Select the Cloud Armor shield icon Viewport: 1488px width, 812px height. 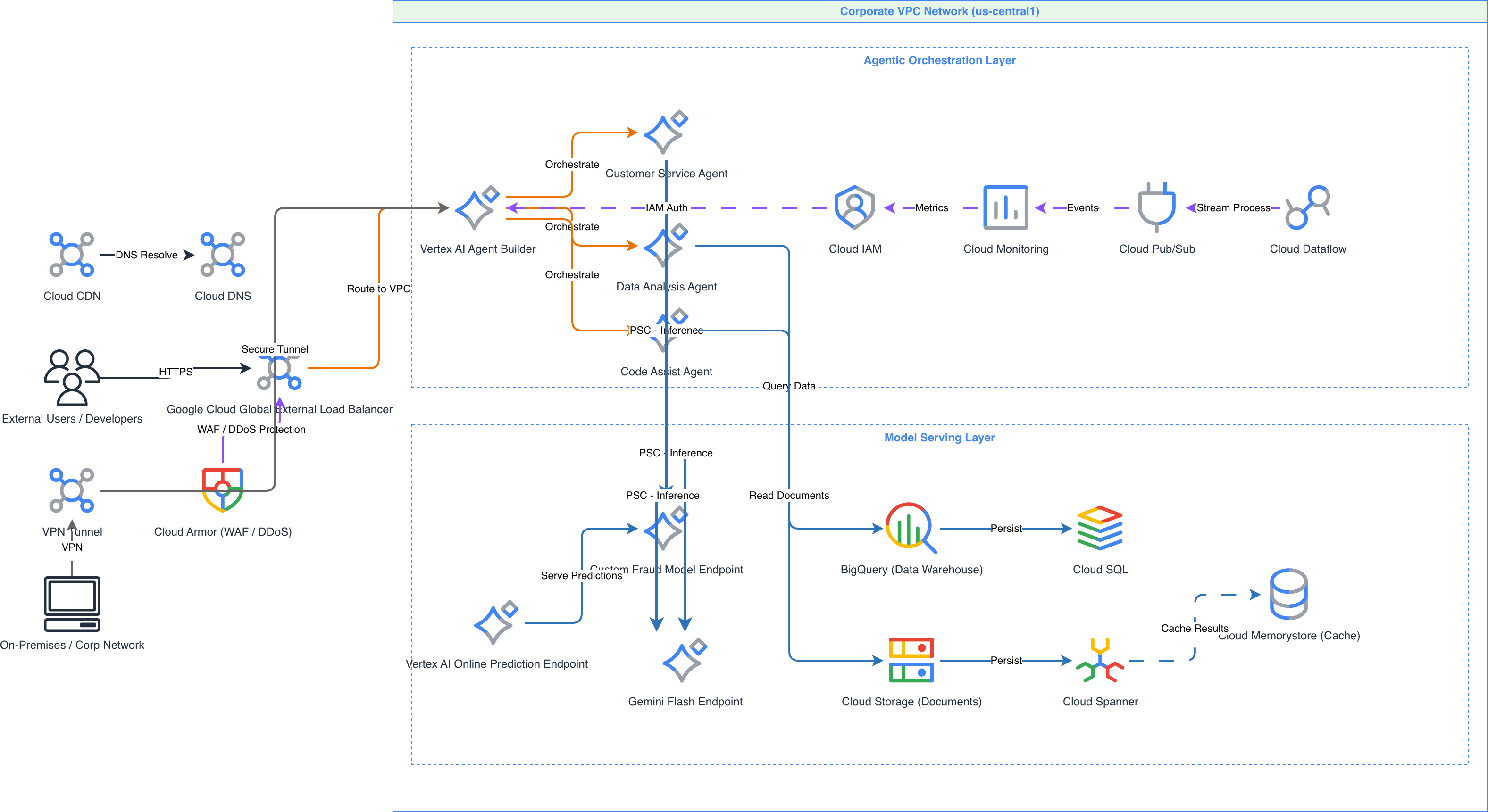click(222, 490)
